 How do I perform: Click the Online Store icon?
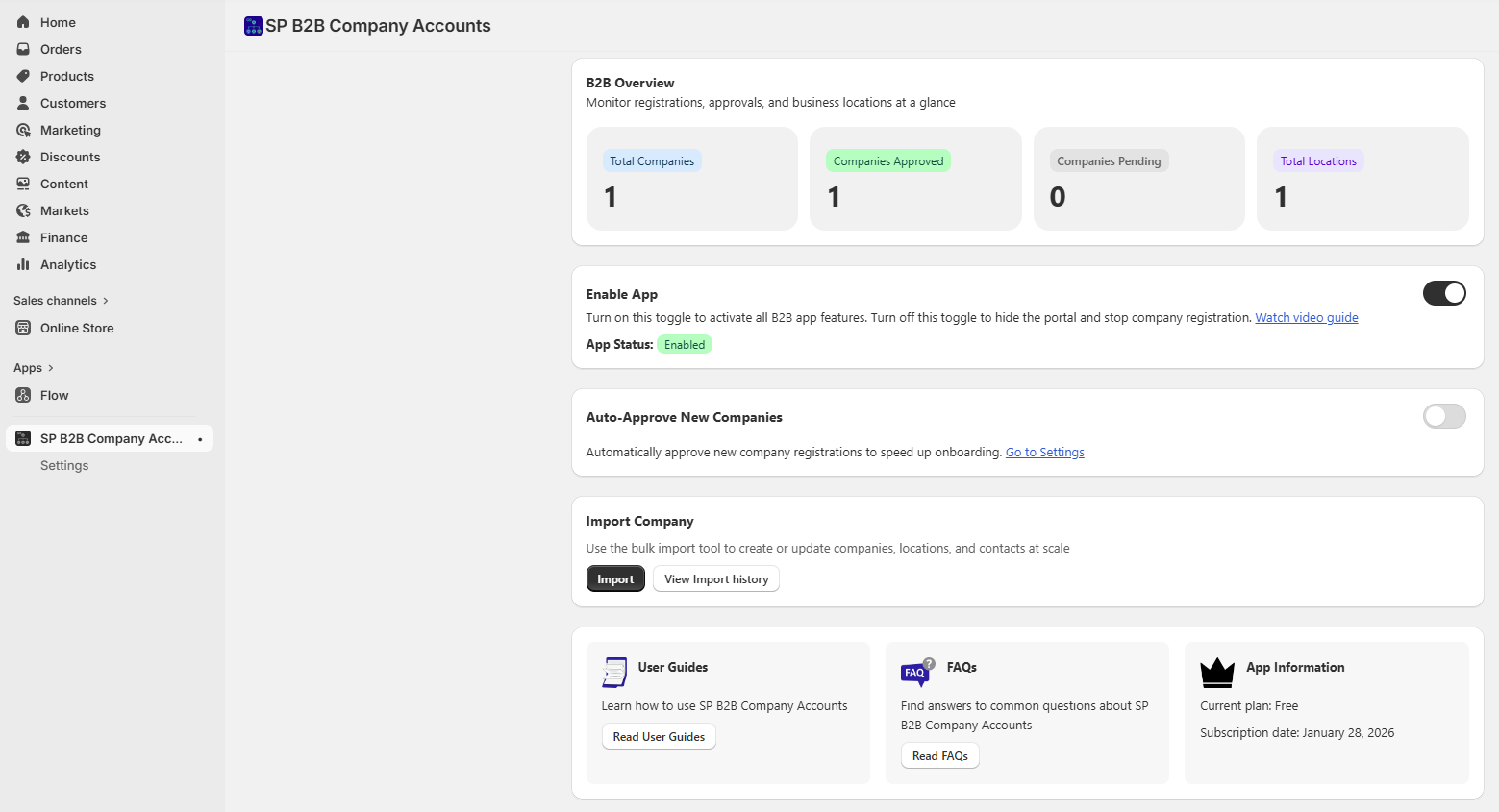point(23,328)
